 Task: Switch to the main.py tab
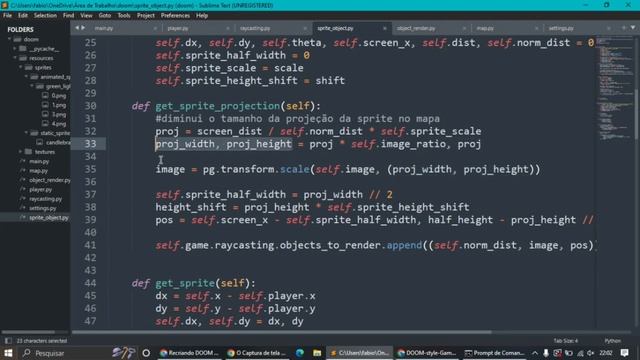104,28
